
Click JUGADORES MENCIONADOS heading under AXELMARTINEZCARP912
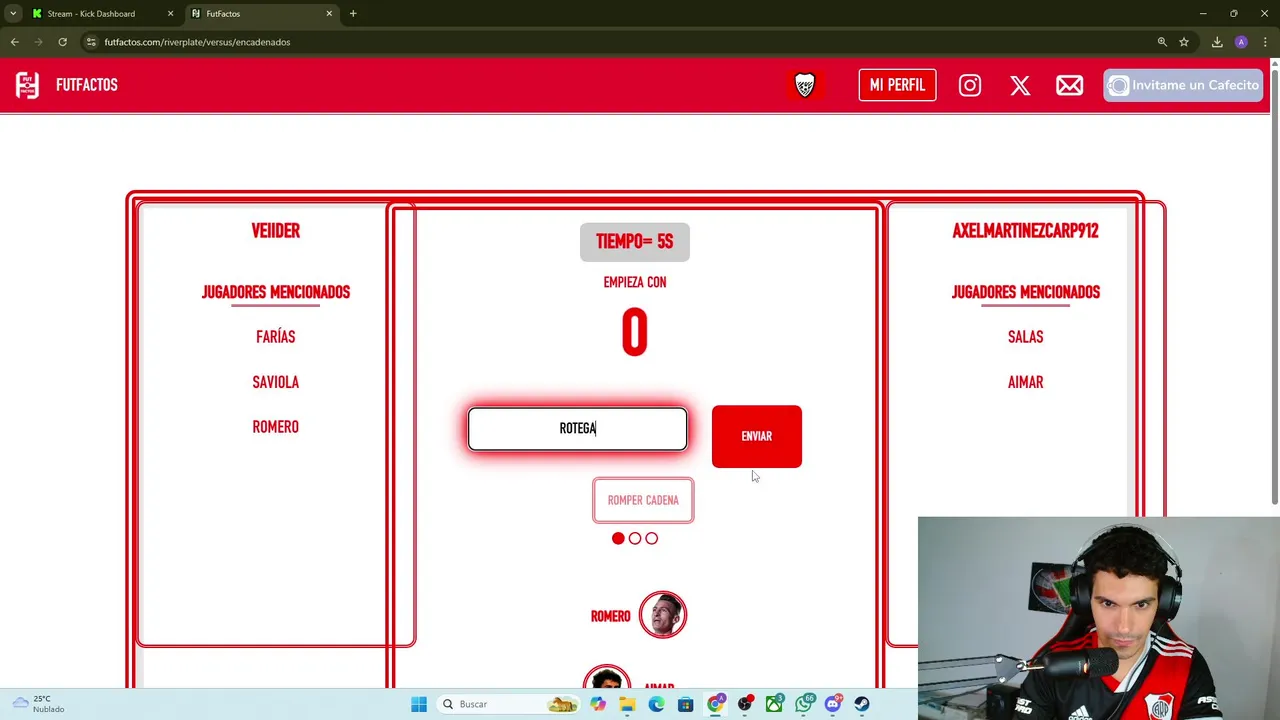[x=1025, y=292]
